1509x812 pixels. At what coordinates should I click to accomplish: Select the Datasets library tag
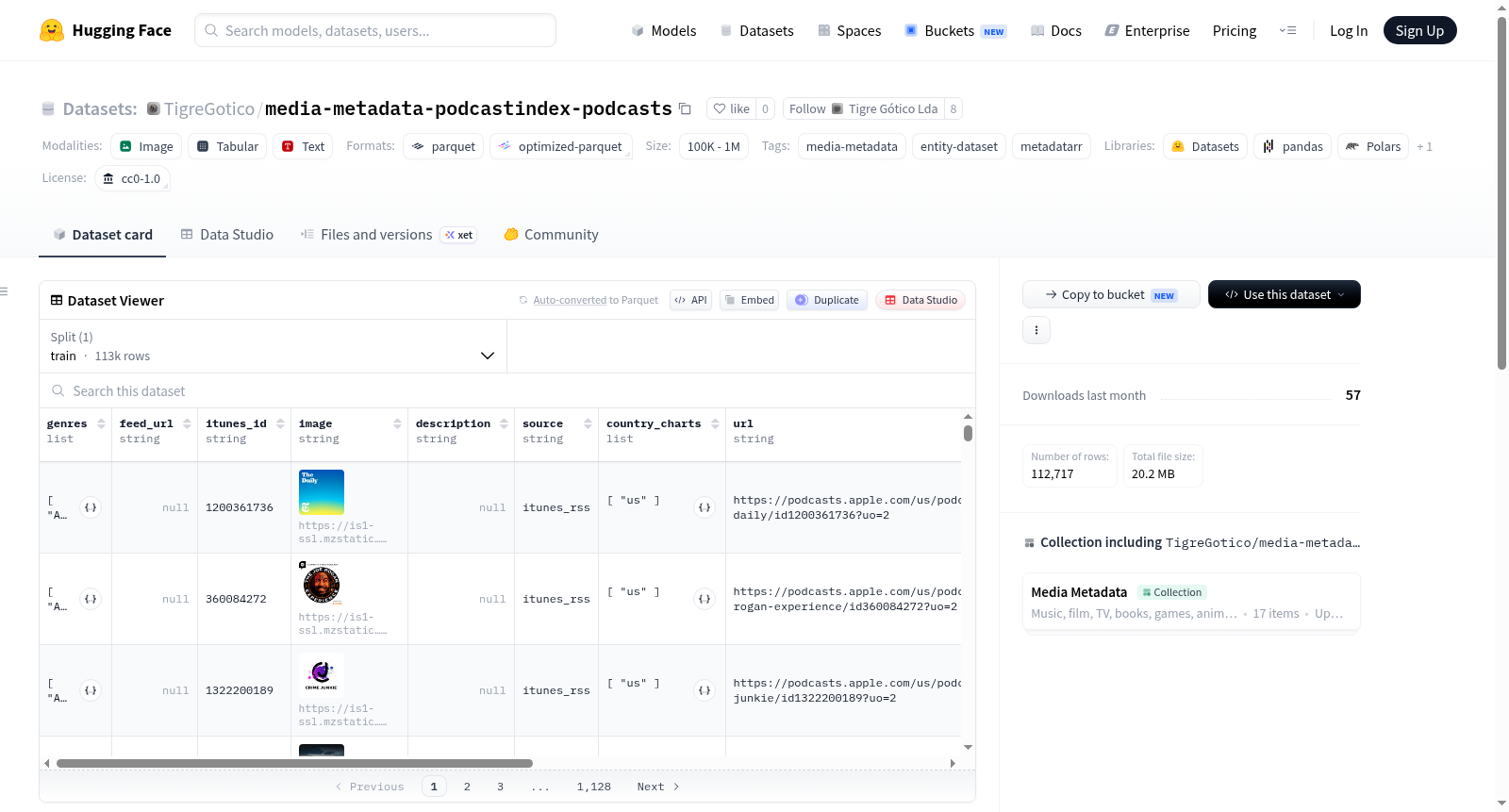pos(1205,146)
